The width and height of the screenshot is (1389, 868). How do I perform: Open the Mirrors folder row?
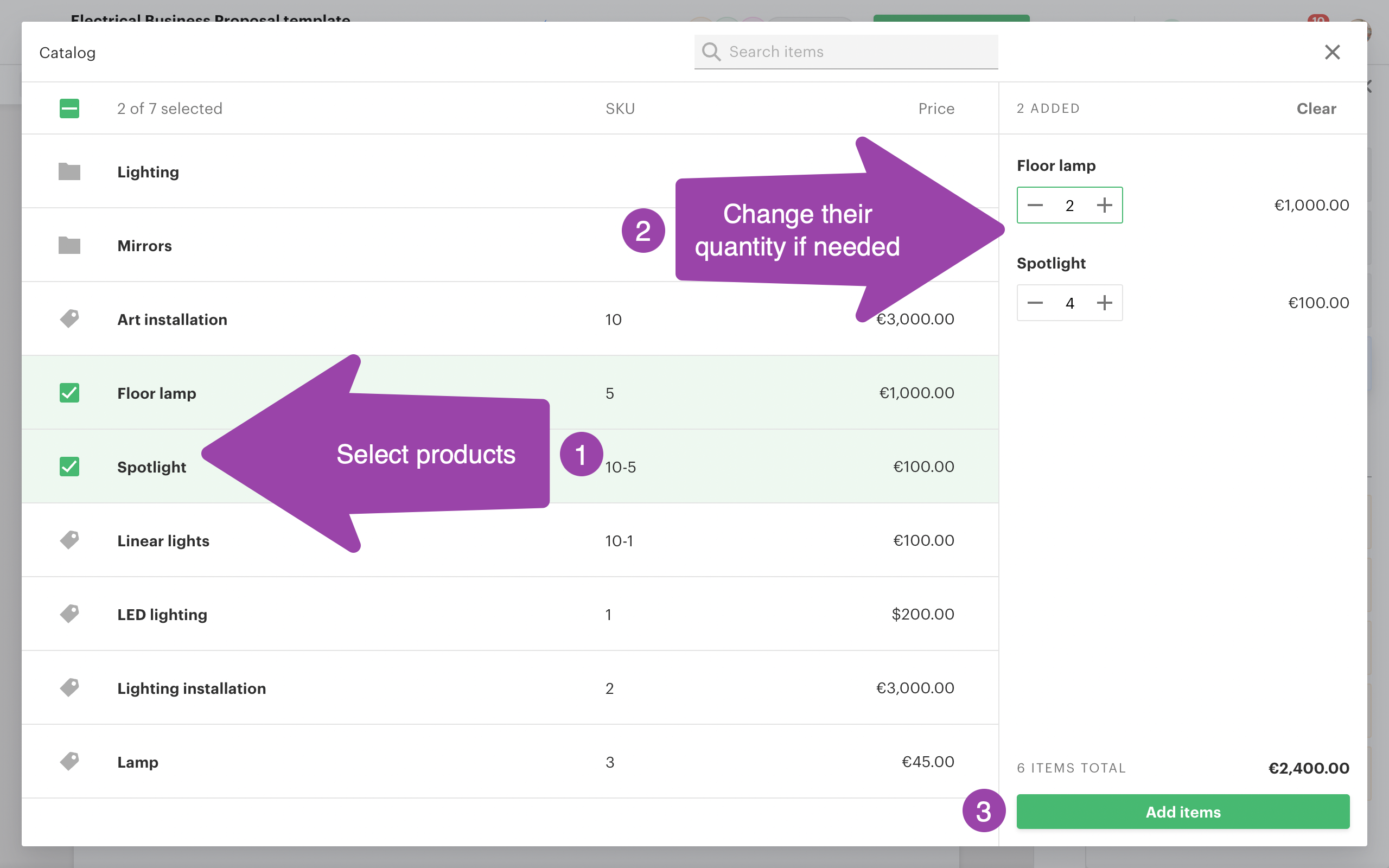click(509, 245)
